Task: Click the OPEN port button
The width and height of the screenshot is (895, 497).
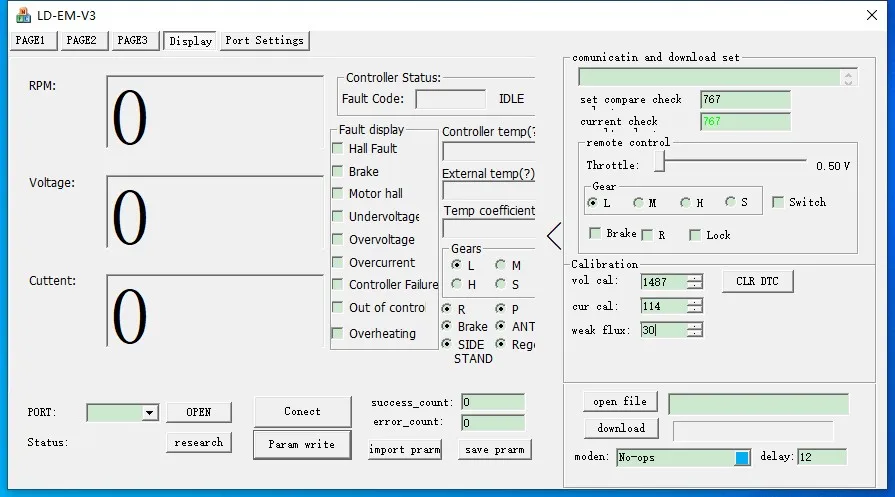Action: click(199, 412)
